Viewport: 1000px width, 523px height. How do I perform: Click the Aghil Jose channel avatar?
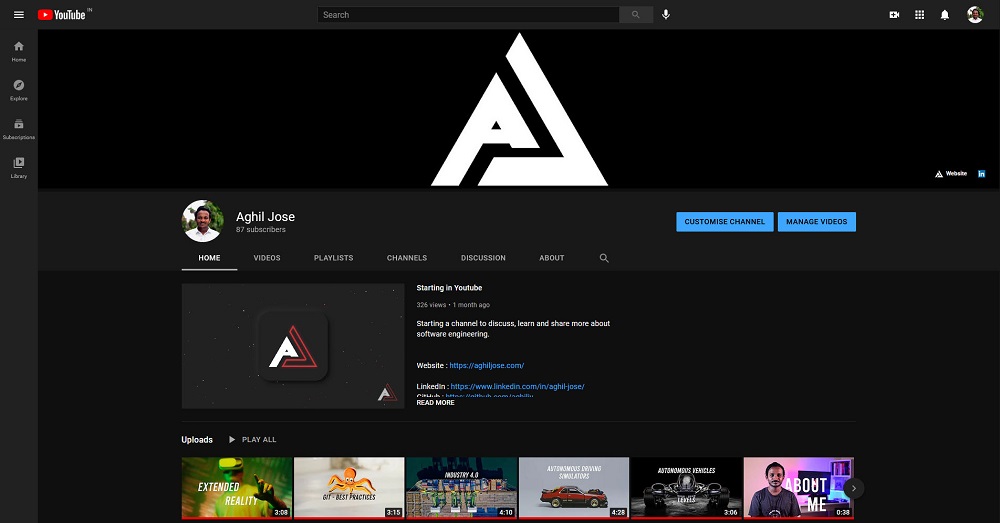[202, 221]
